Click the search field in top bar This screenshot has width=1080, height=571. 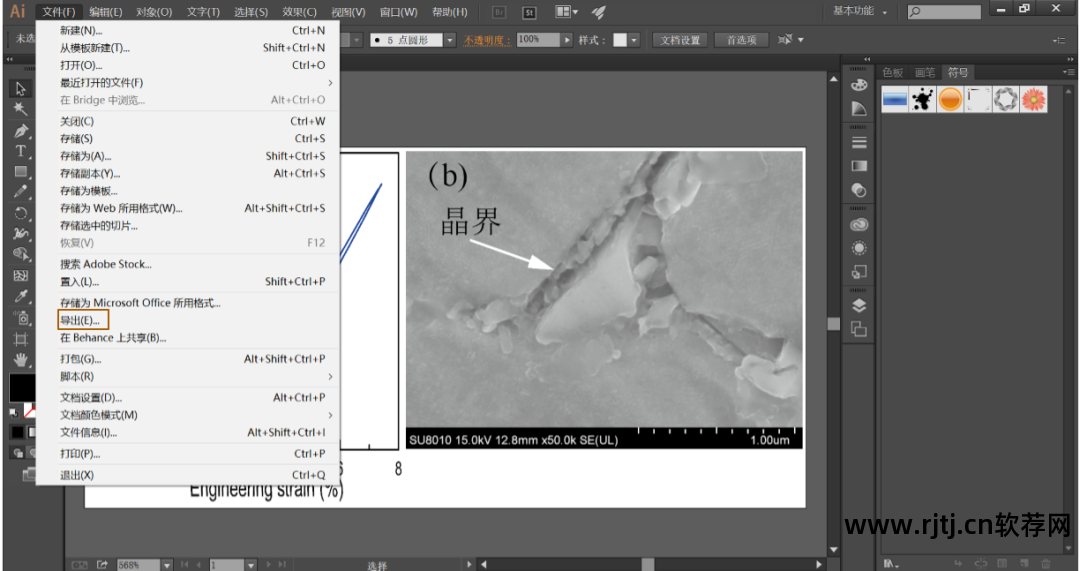944,12
